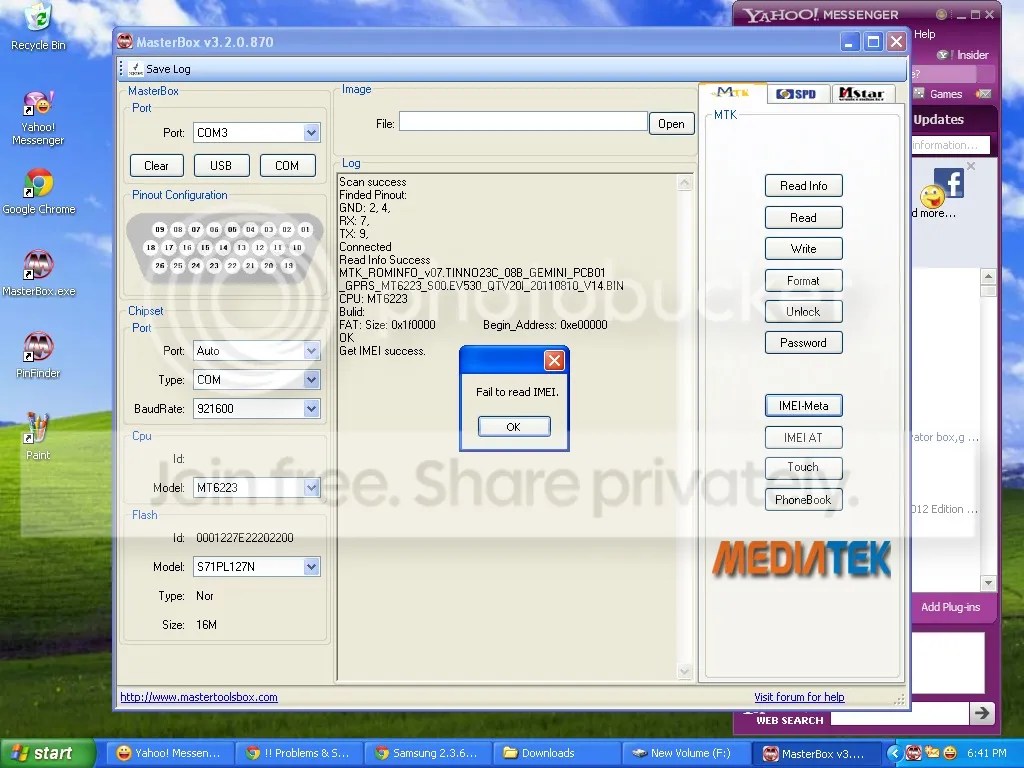Select pin 19 in Pinout Configuration
This screenshot has width=1024, height=768.
tap(288, 266)
